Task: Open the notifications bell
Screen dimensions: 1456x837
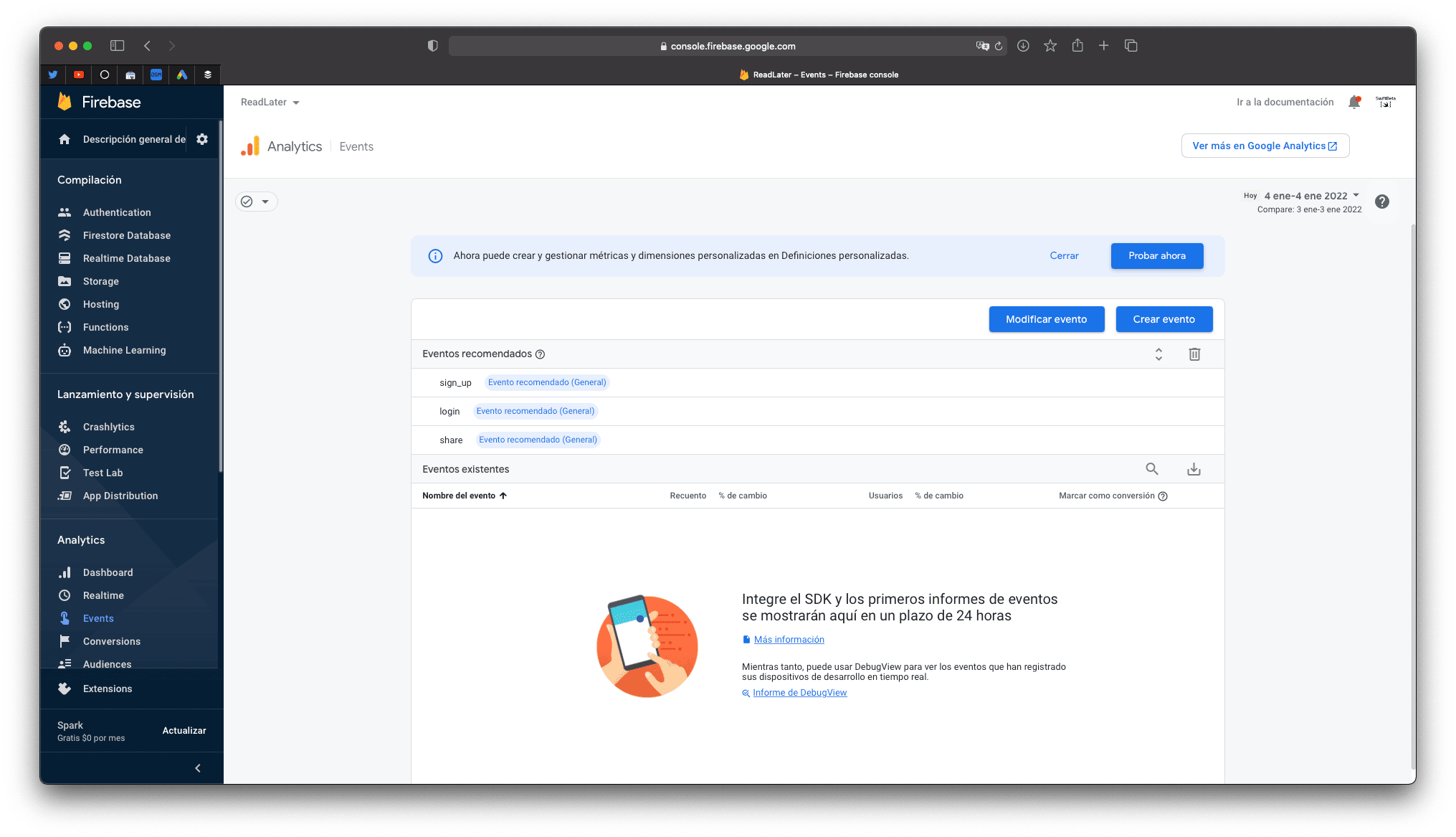Action: coord(1354,102)
